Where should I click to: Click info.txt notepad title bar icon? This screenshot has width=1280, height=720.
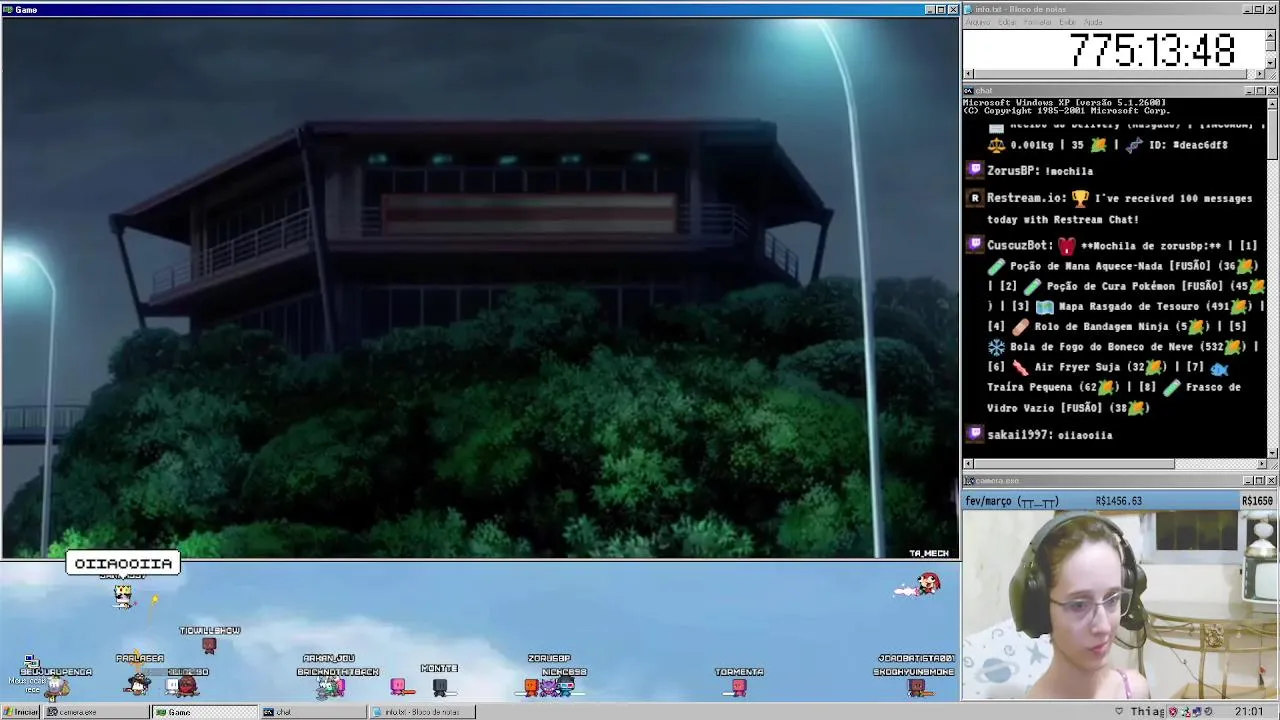[968, 9]
